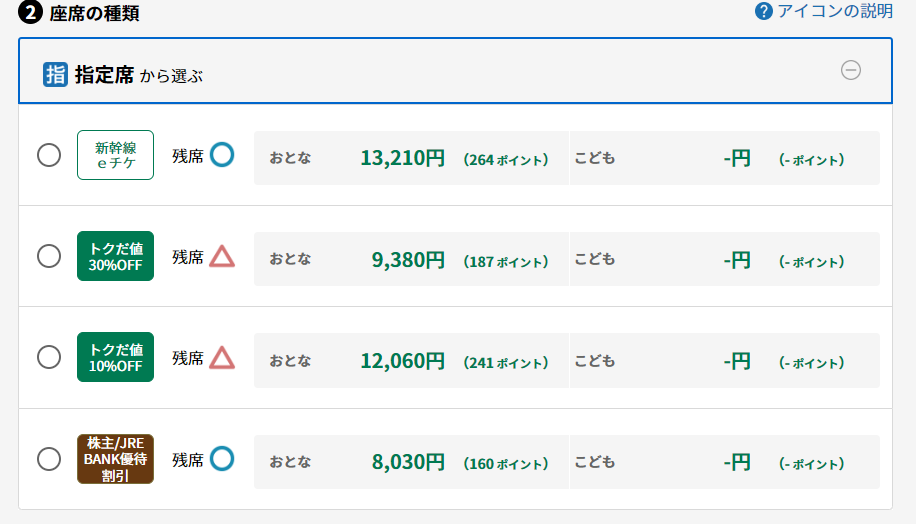Click triangle availability icon for 10%OFF row
916x524 pixels.
[x=222, y=358]
